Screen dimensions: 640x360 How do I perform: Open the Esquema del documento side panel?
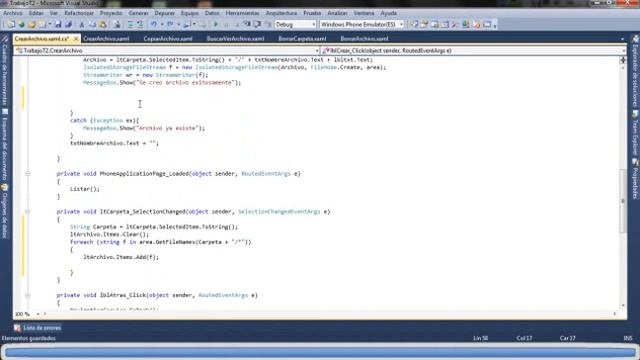point(4,145)
